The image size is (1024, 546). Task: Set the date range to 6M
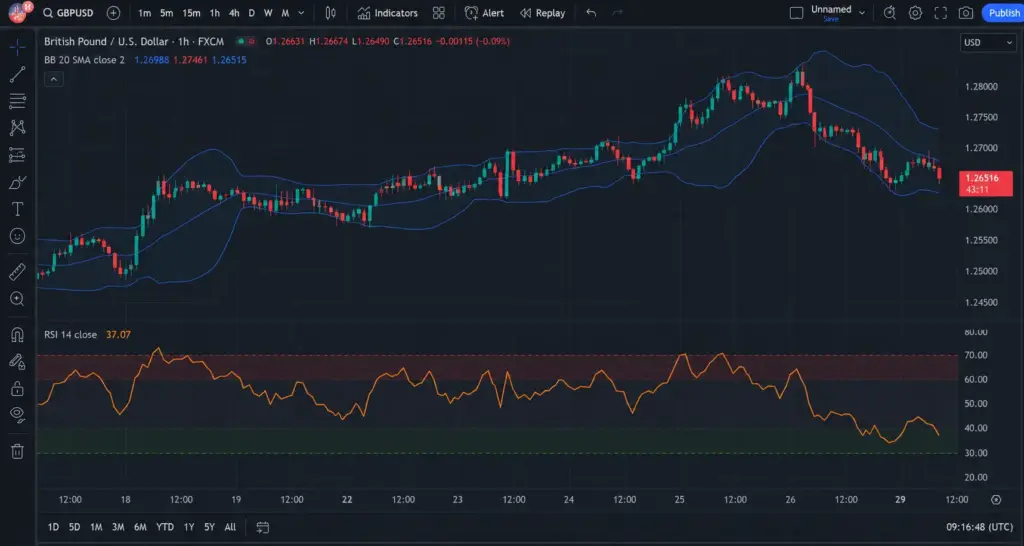click(140, 527)
